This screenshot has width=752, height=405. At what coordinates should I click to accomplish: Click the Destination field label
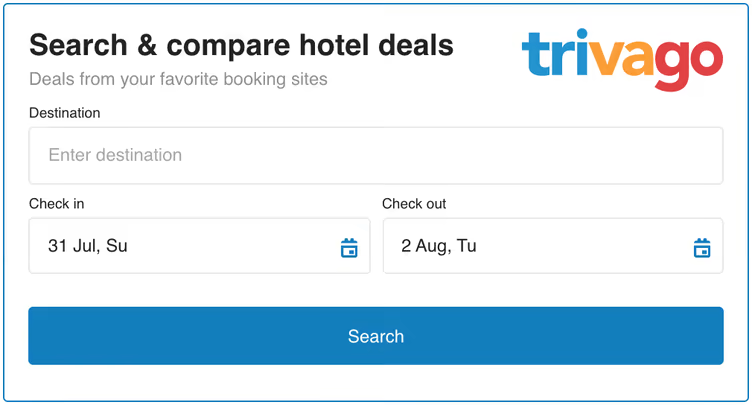[65, 113]
